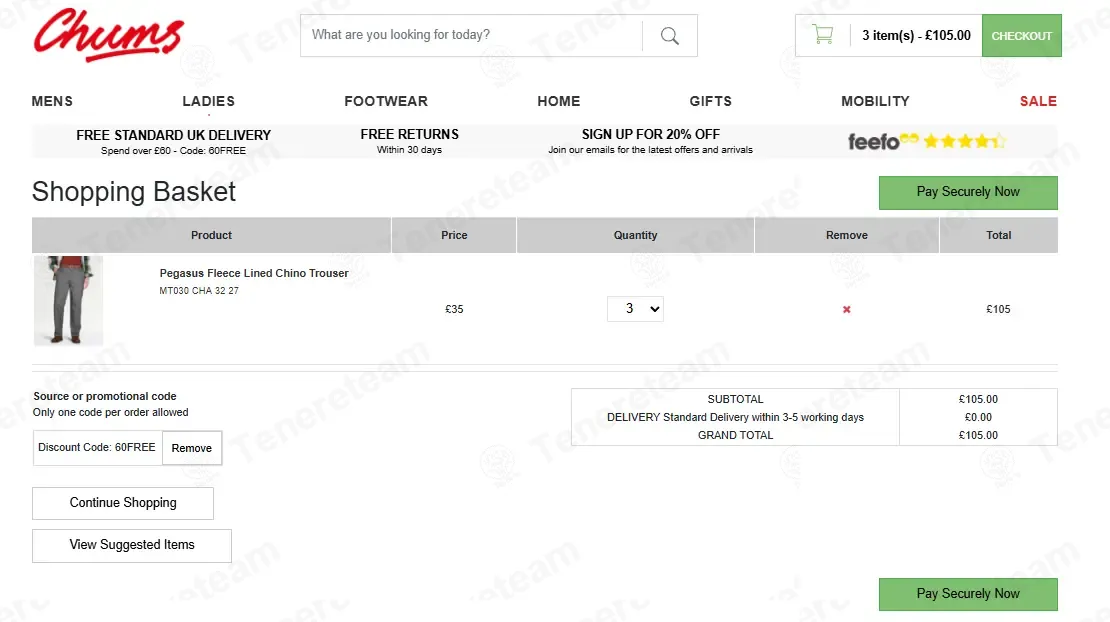Click View Suggested Items
The height and width of the screenshot is (622, 1110).
132,546
